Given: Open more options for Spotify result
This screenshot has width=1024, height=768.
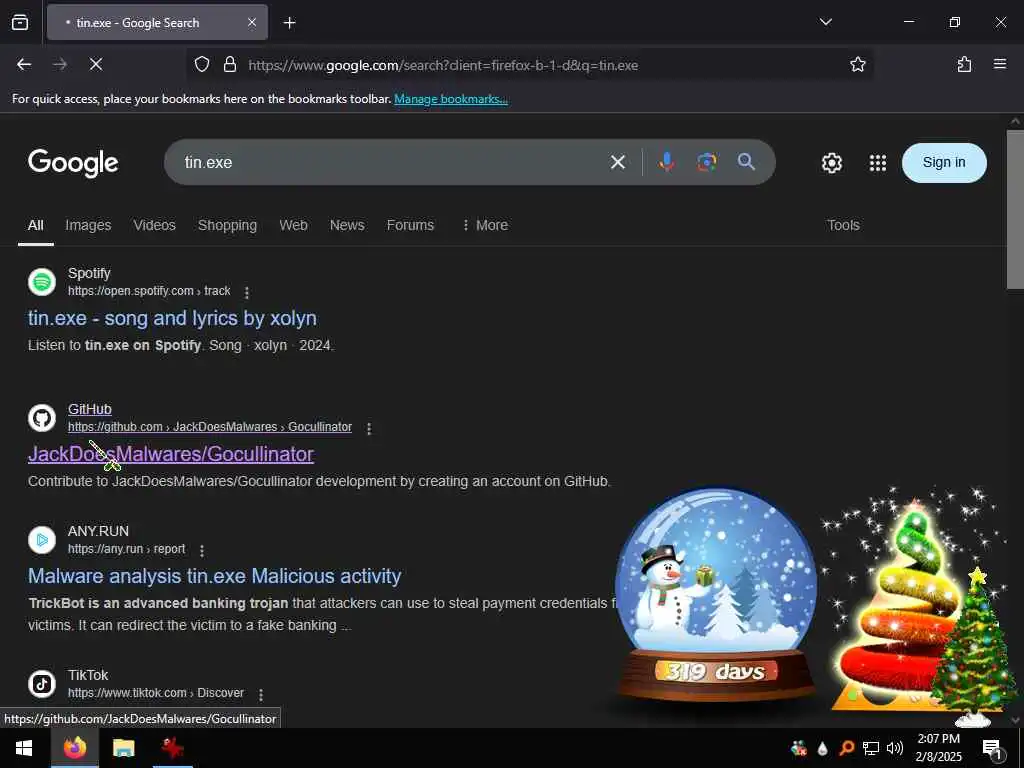Looking at the screenshot, I should pyautogui.click(x=247, y=292).
